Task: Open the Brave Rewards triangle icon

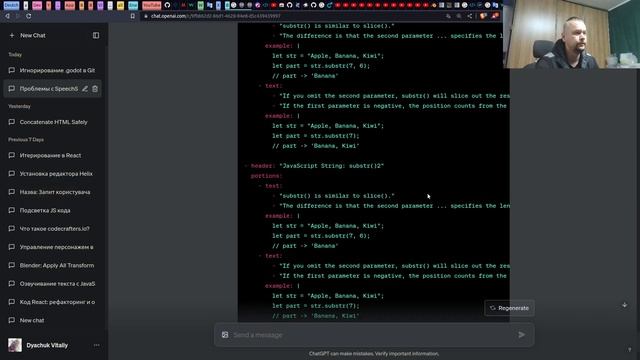Action: point(495,16)
